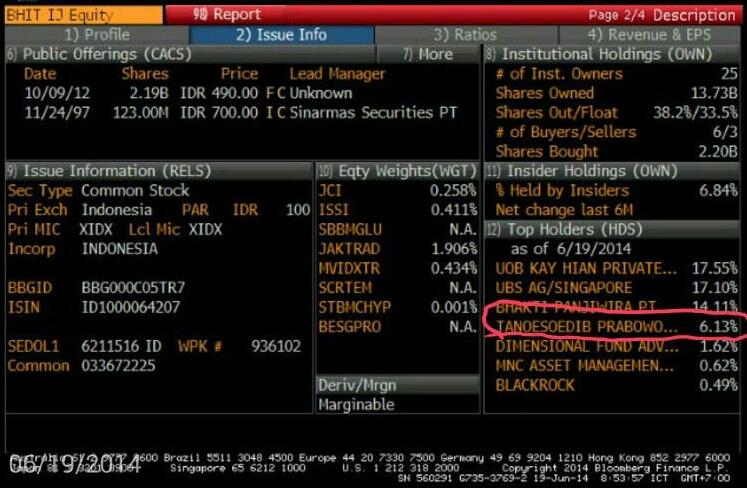
Task: Click the Pri Exch Indonesia value
Action: click(117, 210)
